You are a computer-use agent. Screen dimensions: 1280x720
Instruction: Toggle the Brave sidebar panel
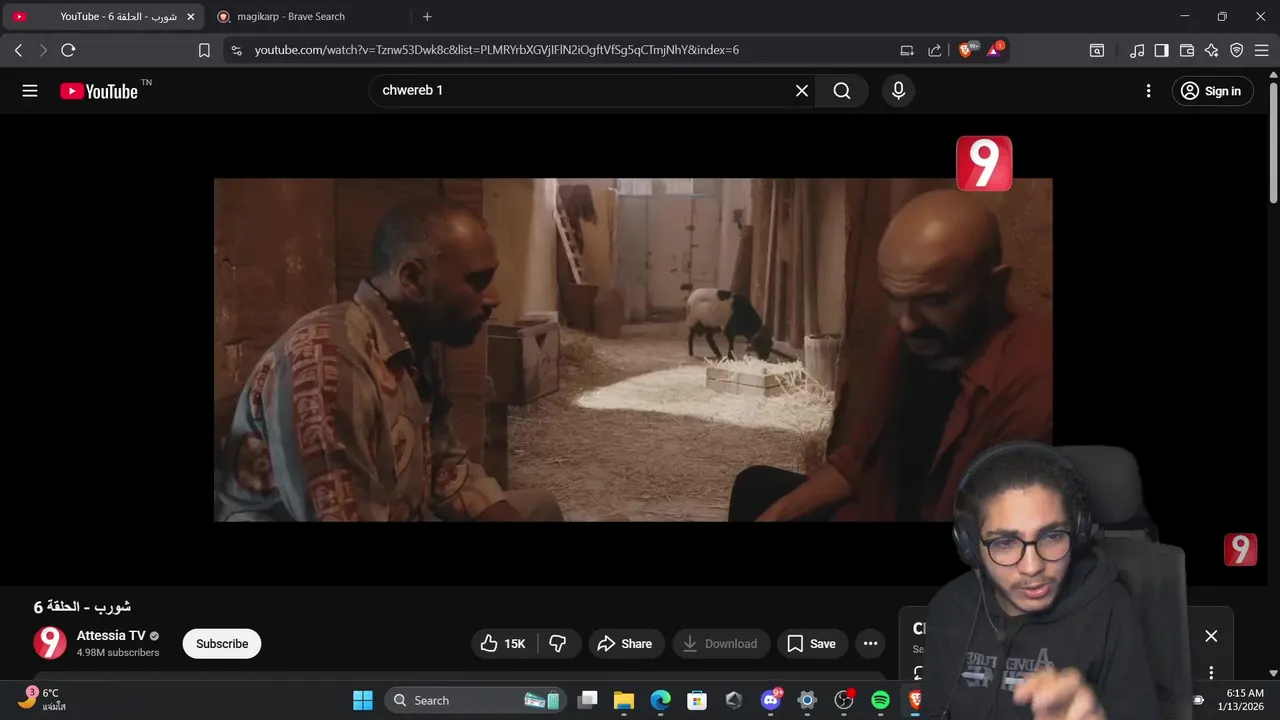tap(1161, 50)
